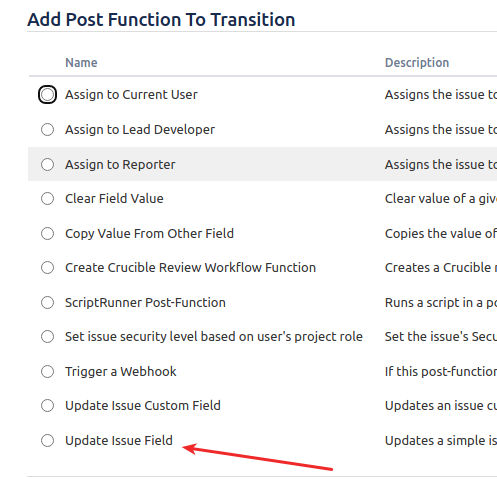Select Set issue security level radio button
Viewport: 497px width, 485px height.
pyautogui.click(x=47, y=337)
